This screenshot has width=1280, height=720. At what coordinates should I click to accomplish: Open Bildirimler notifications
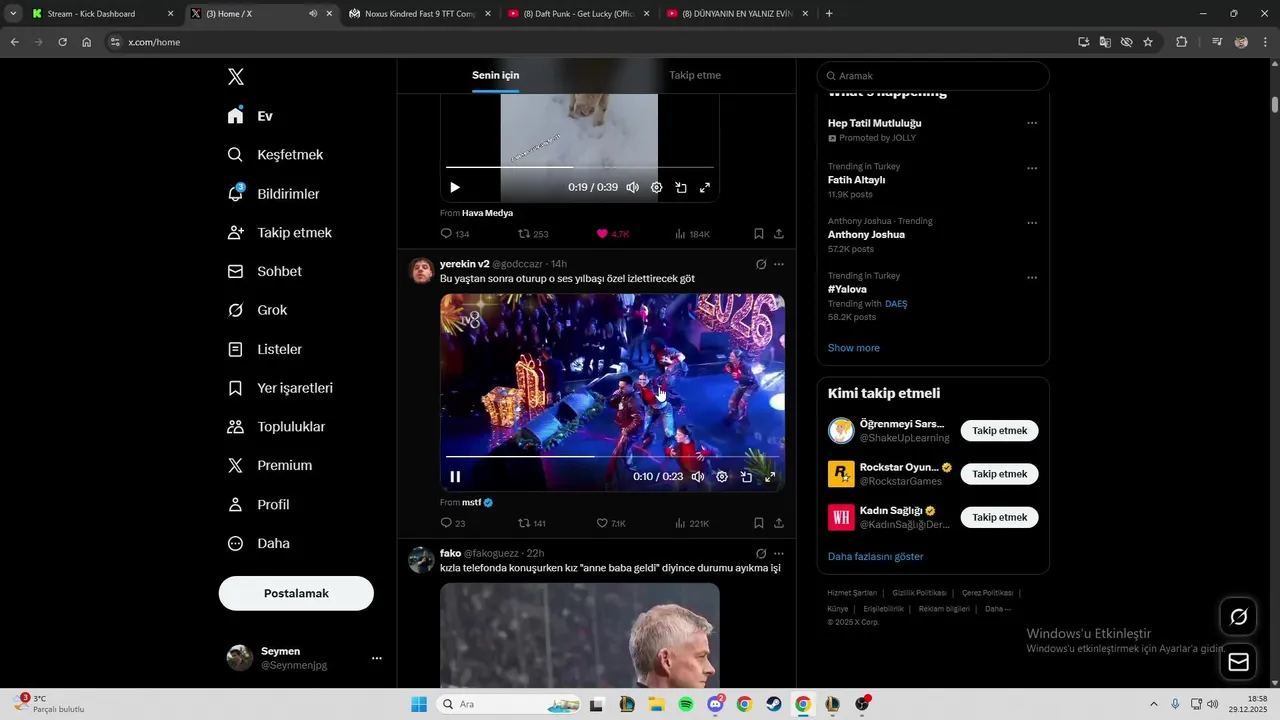coord(274,194)
